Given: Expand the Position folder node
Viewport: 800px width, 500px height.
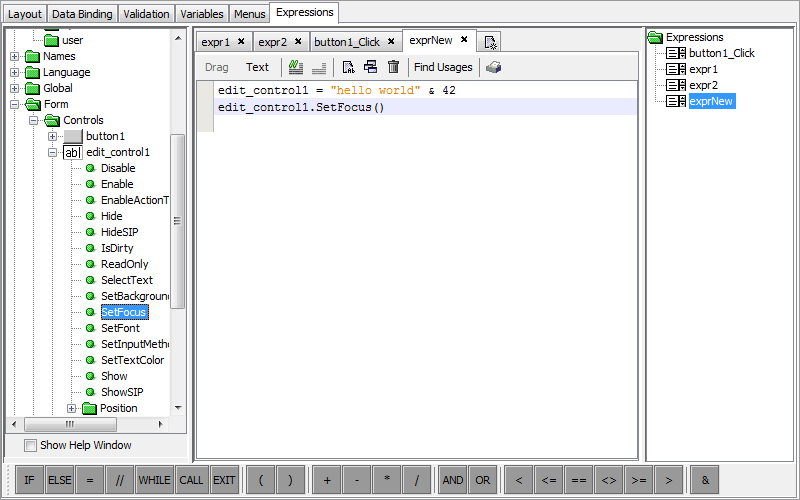Looking at the screenshot, I should tap(72, 408).
